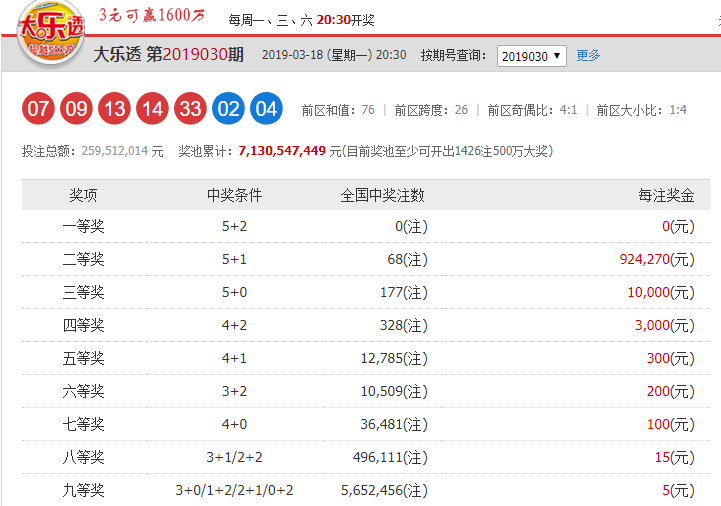This screenshot has height=506, width=721.
Task: Select red ball number 14
Action: pyautogui.click(x=152, y=109)
